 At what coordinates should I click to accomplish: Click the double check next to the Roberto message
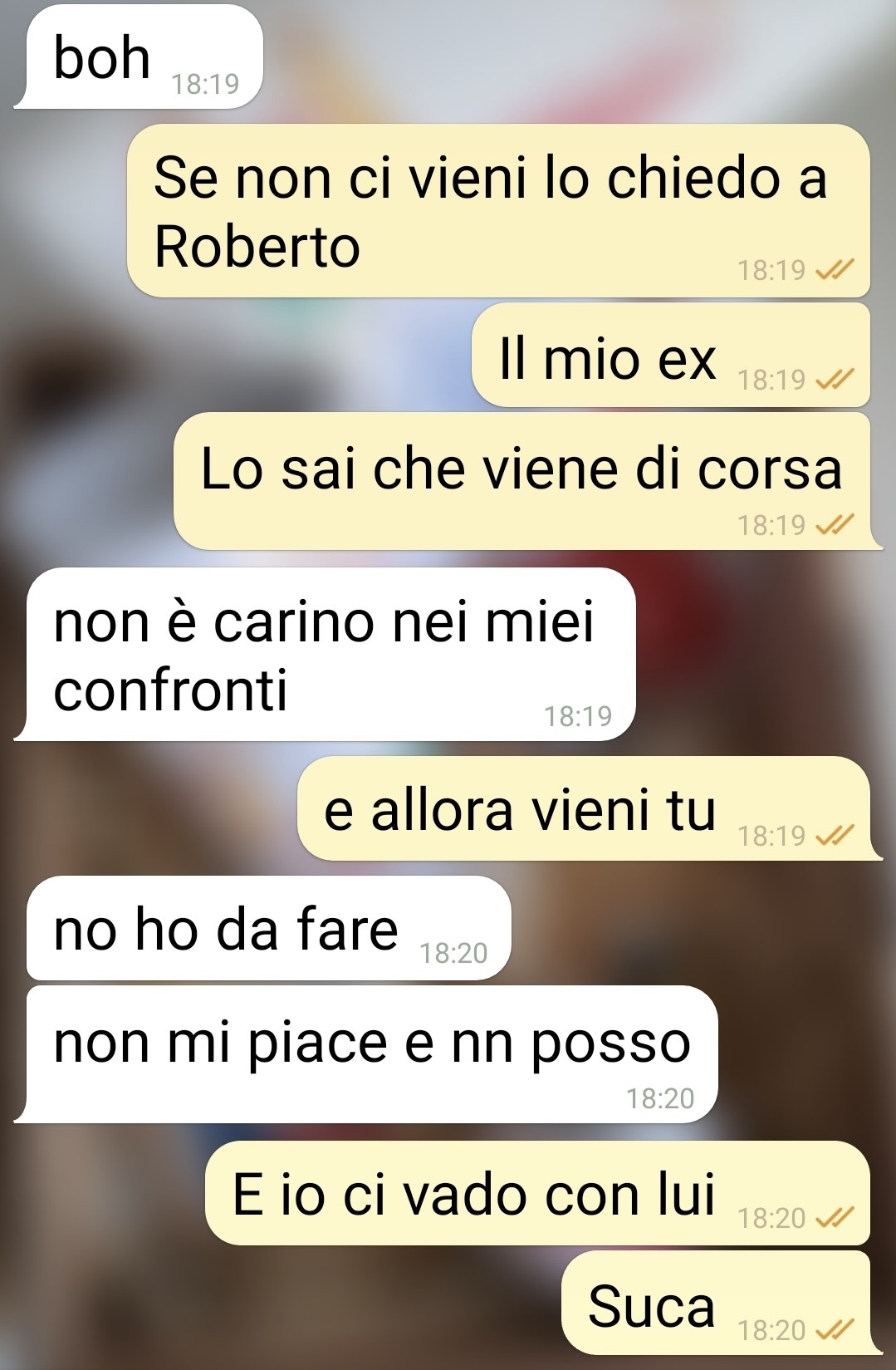835,270
